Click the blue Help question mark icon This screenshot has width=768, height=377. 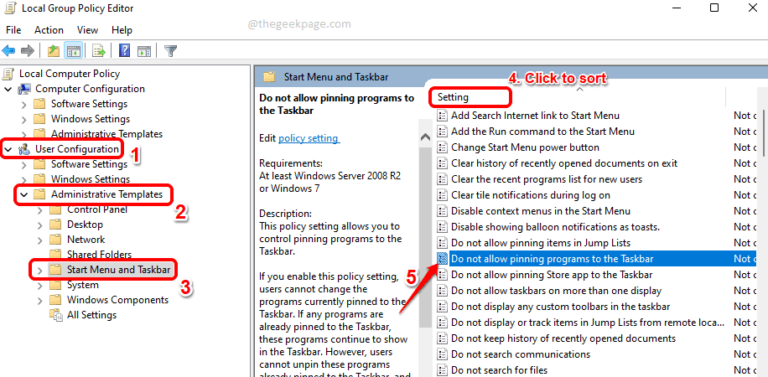pos(124,50)
